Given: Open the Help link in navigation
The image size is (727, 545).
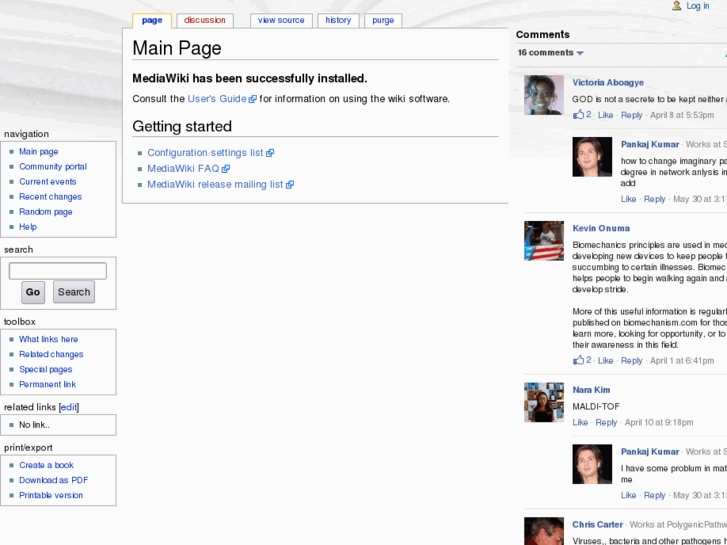Looking at the screenshot, I should click(28, 227).
